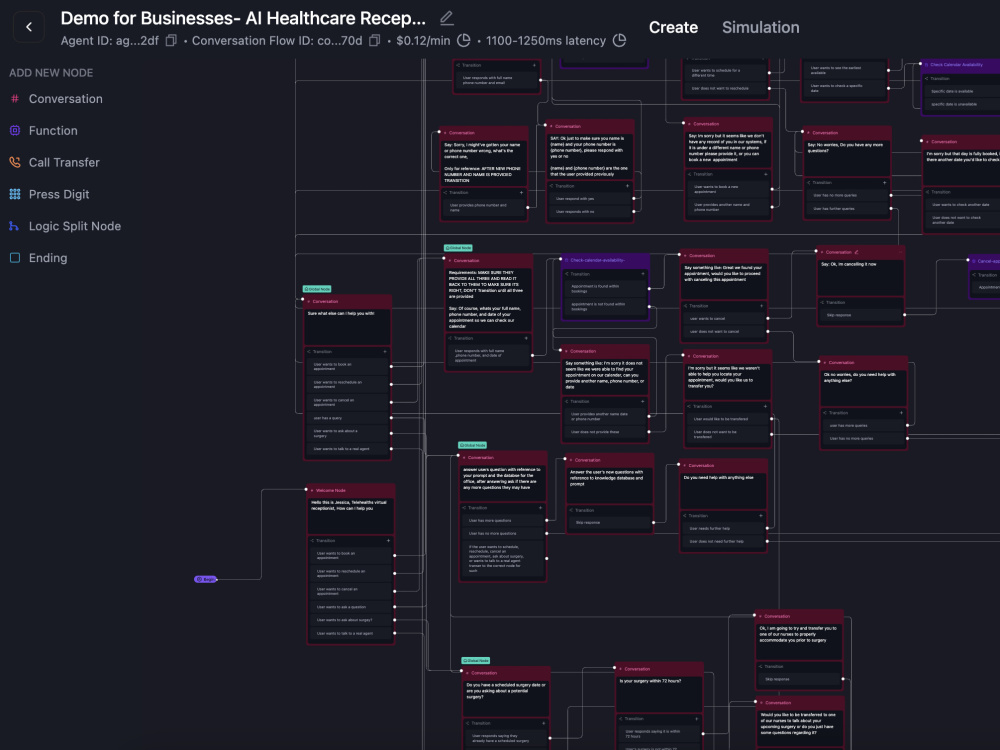Add transition to 'answer user's question' node
The height and width of the screenshot is (750, 1000).
point(540,508)
